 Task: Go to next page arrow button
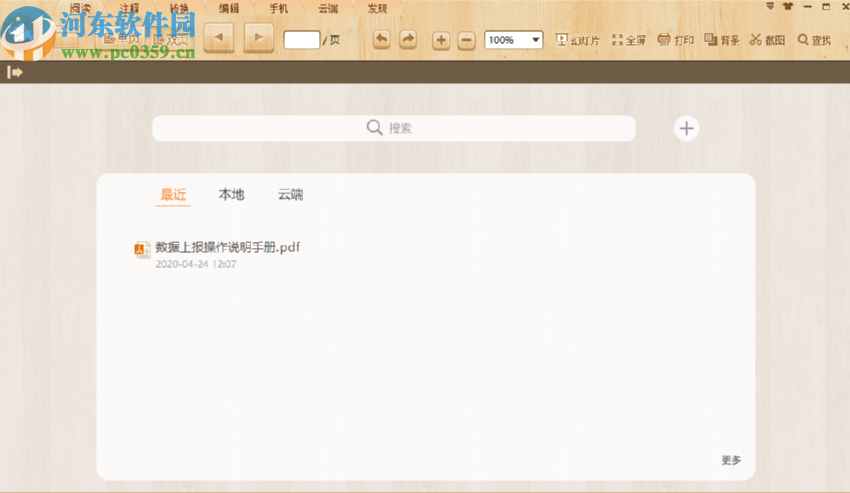tap(259, 38)
